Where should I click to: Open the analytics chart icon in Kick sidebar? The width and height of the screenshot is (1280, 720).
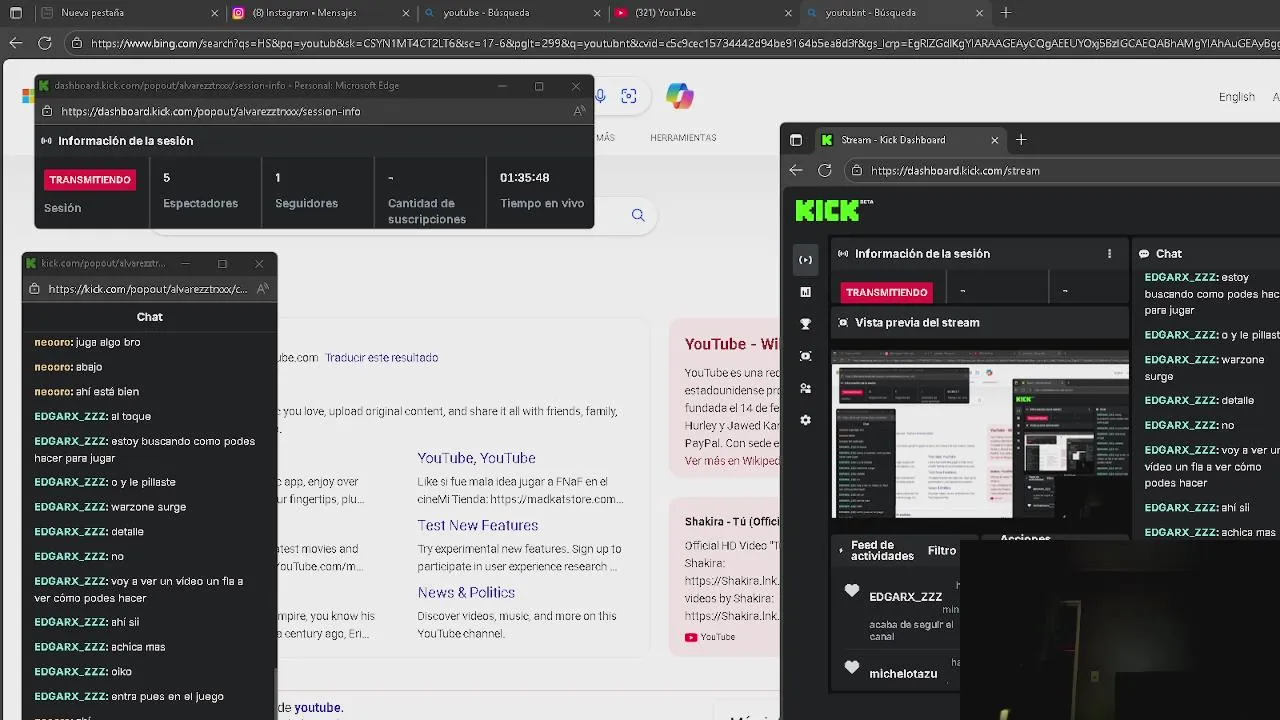click(806, 292)
